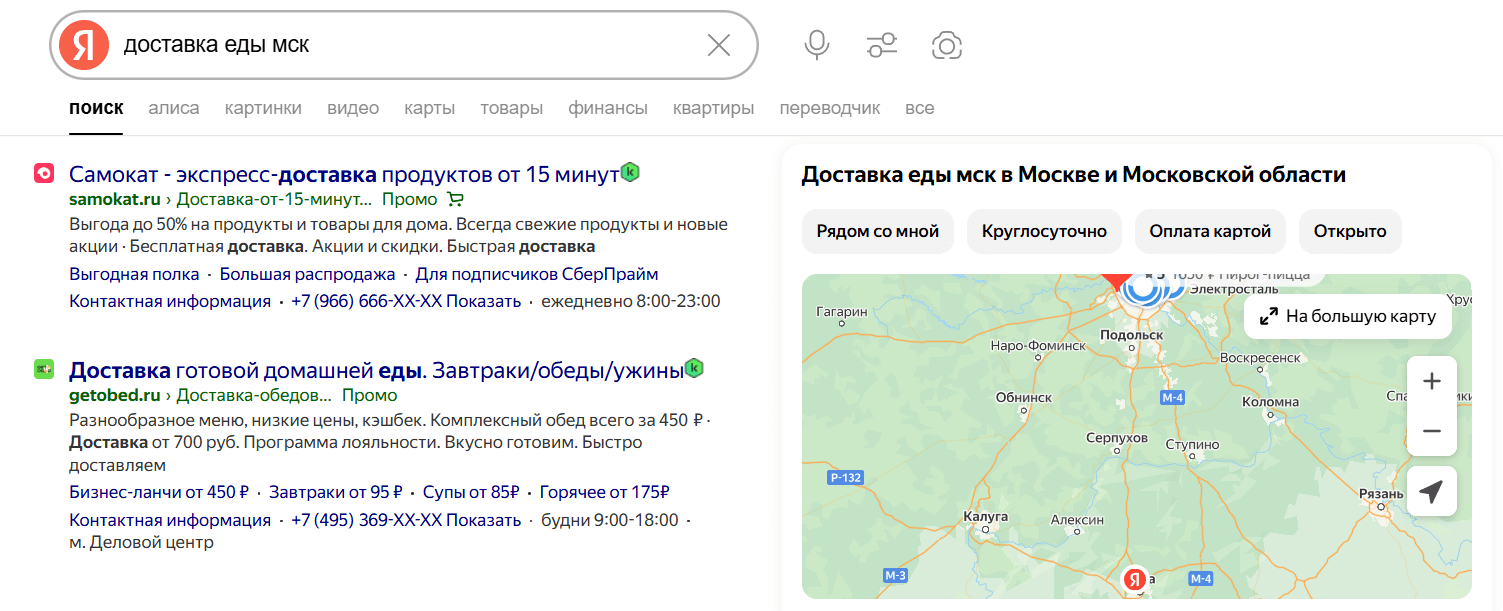
Task: Switch to карты tab
Action: coord(430,108)
